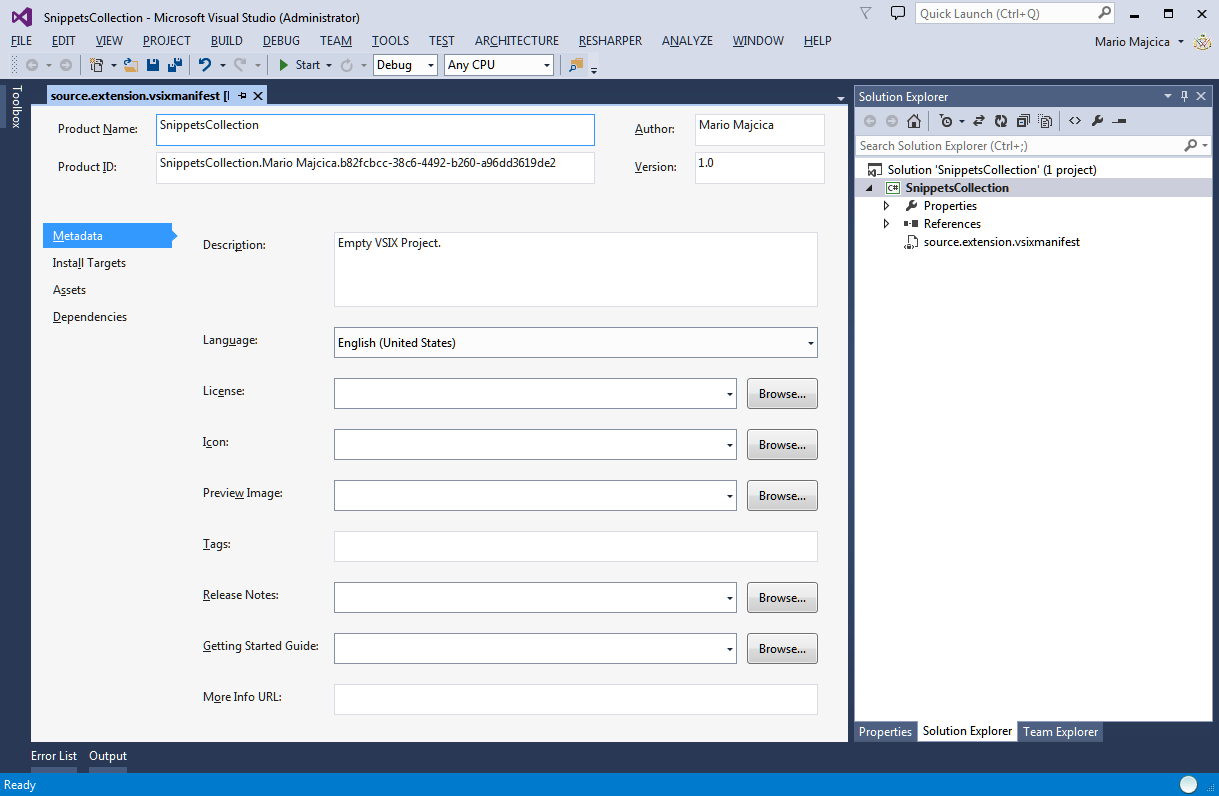Click the search magnifier in Solution Explorer
This screenshot has height=796, width=1219.
1191,146
